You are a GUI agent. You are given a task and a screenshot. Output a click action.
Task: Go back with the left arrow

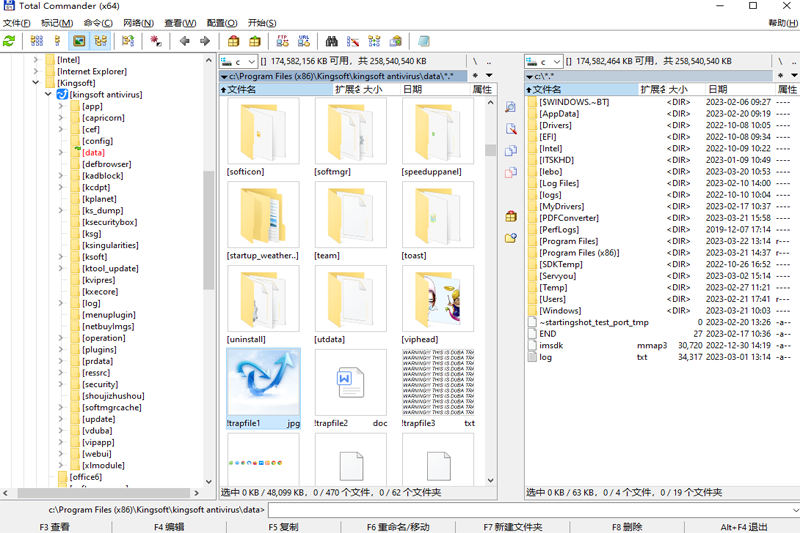tap(184, 41)
